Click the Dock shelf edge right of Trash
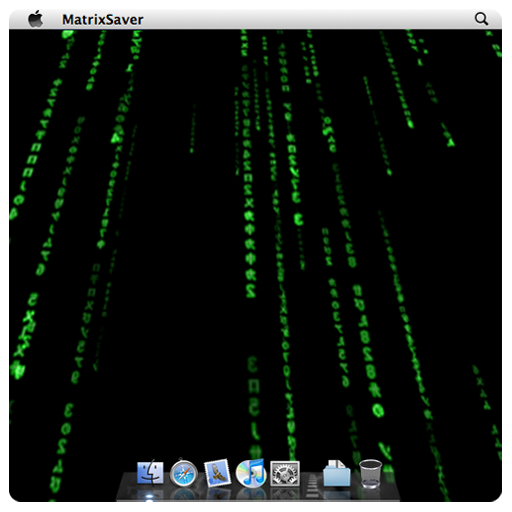 [x=391, y=487]
